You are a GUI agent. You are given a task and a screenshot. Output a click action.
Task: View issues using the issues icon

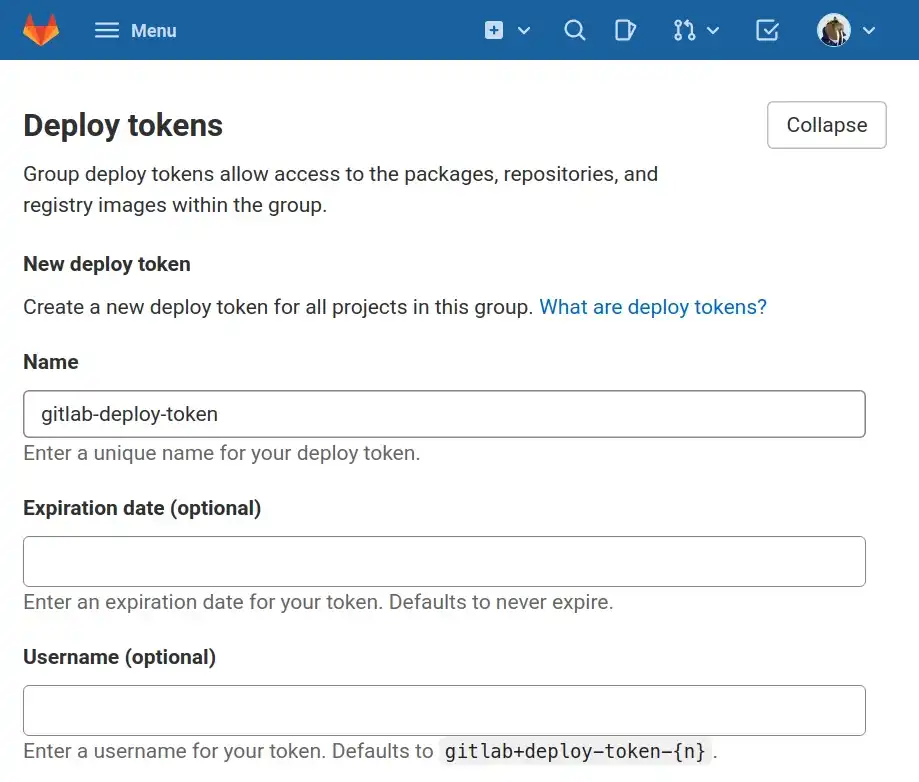click(x=626, y=30)
